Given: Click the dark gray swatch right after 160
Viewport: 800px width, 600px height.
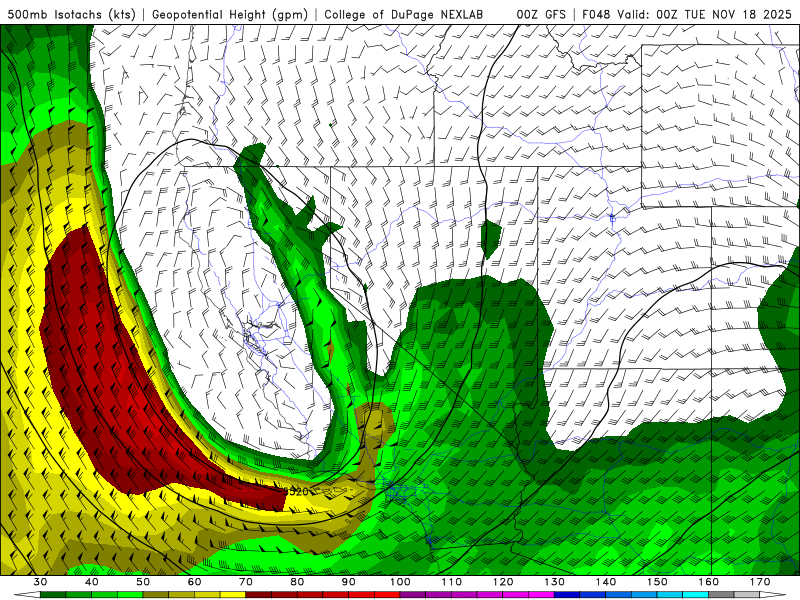Looking at the screenshot, I should 721,595.
